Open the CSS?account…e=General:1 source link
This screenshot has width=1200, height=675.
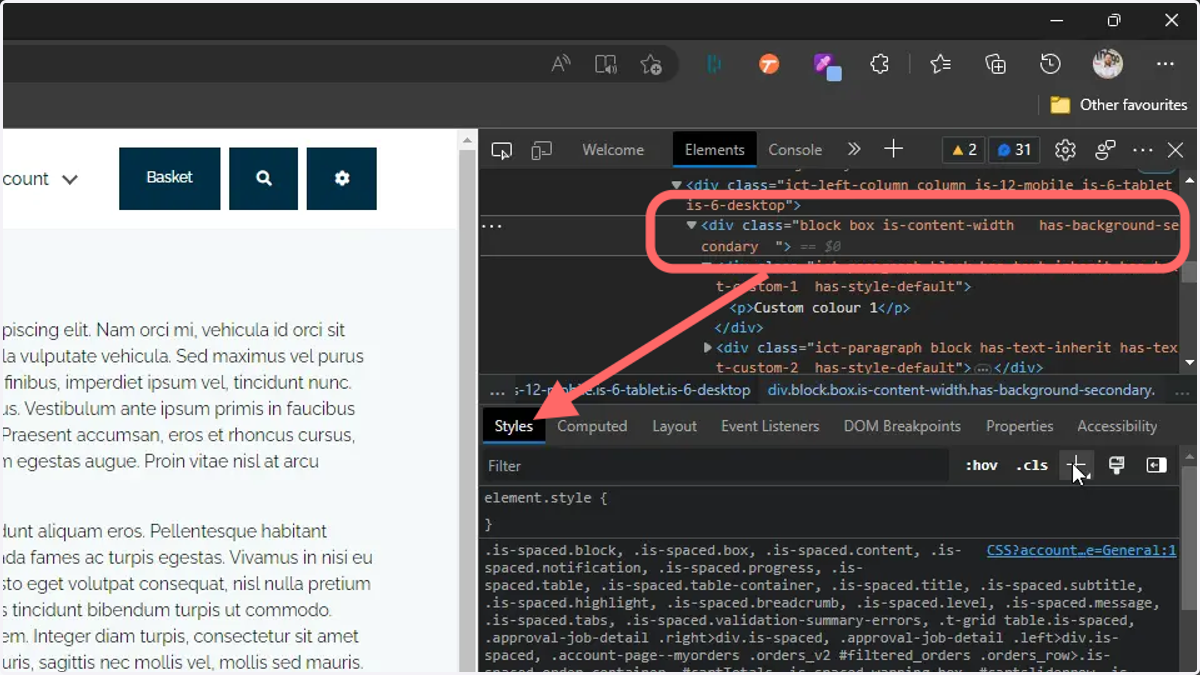tap(1081, 551)
